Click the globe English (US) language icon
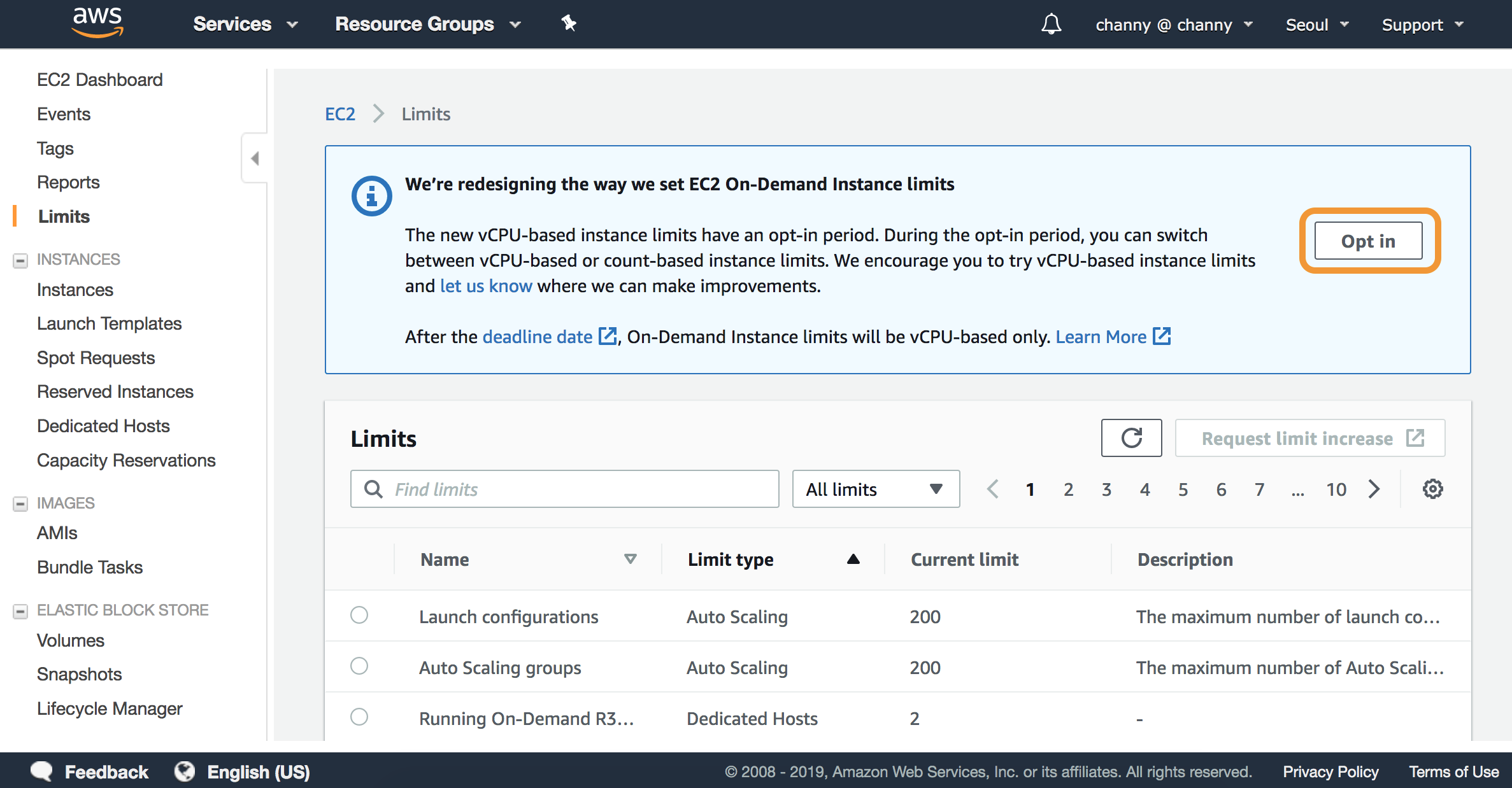This screenshot has width=1512, height=788. tap(185, 771)
